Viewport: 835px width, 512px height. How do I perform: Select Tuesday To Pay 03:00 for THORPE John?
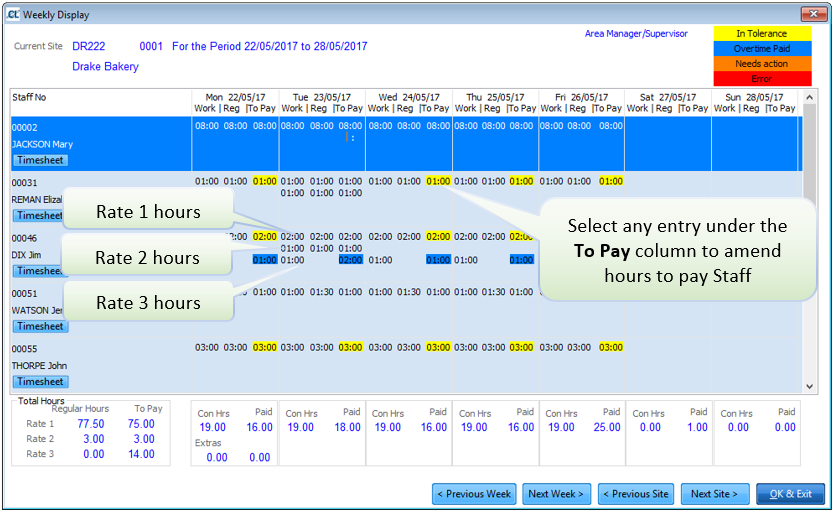tap(350, 347)
